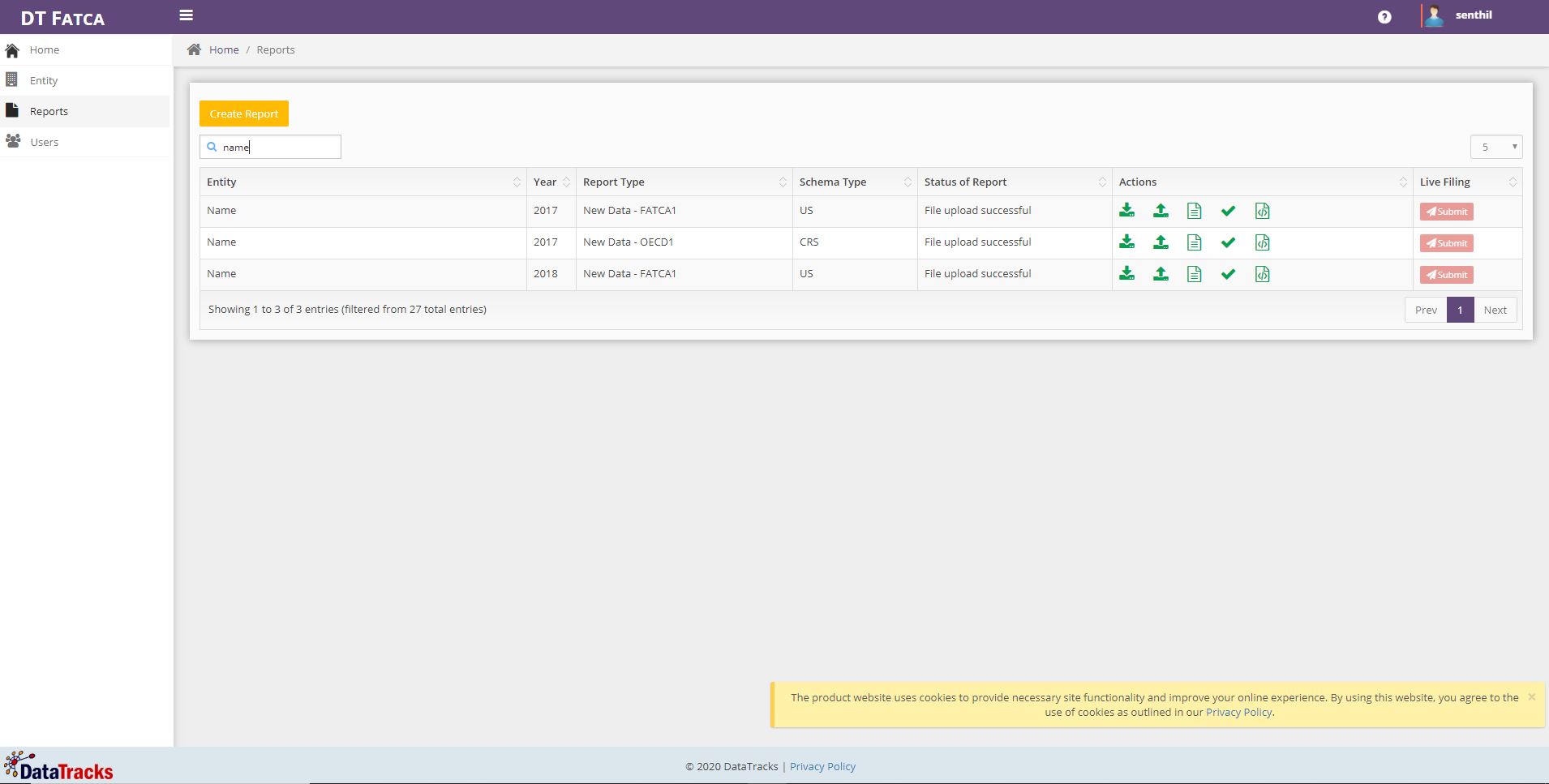
Task: Generate XML for 2018 FATCA1 report
Action: [x=1262, y=274]
